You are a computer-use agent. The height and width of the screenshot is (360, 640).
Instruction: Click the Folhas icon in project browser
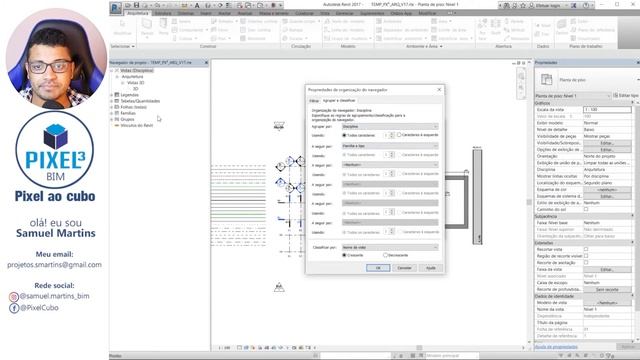tap(117, 107)
